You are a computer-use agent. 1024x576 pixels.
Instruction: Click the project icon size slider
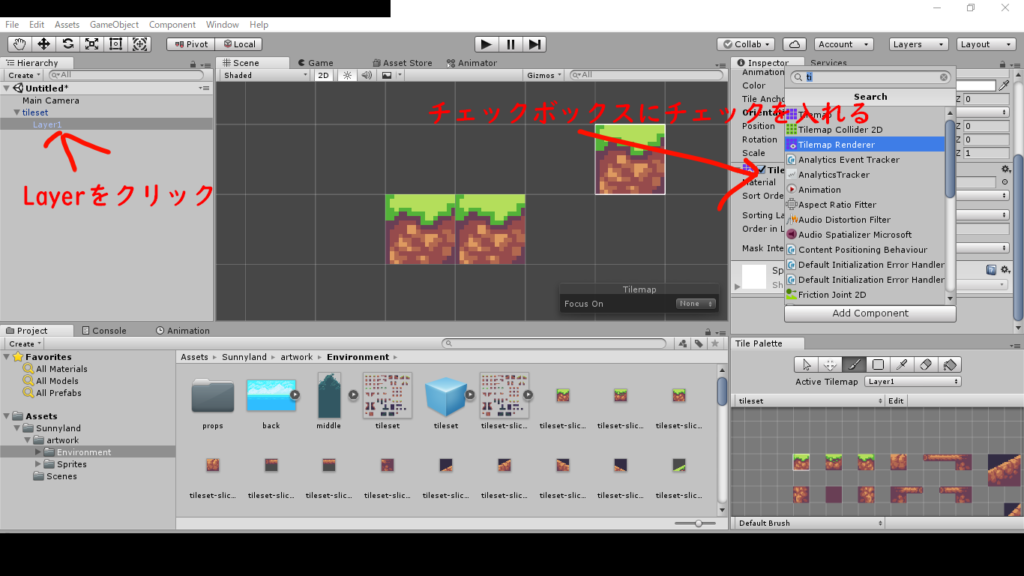click(697, 523)
